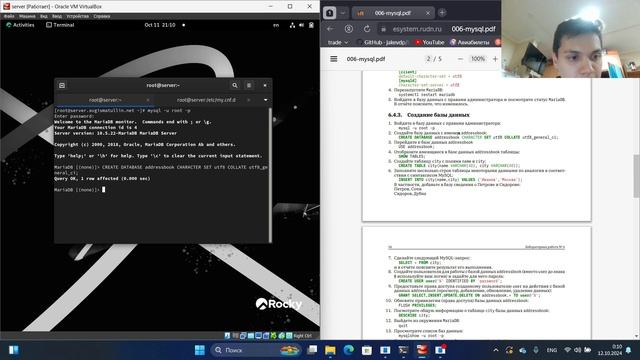Click the tray OneDrive cloud icon
The width and height of the screenshot is (640, 360).
coord(522,350)
